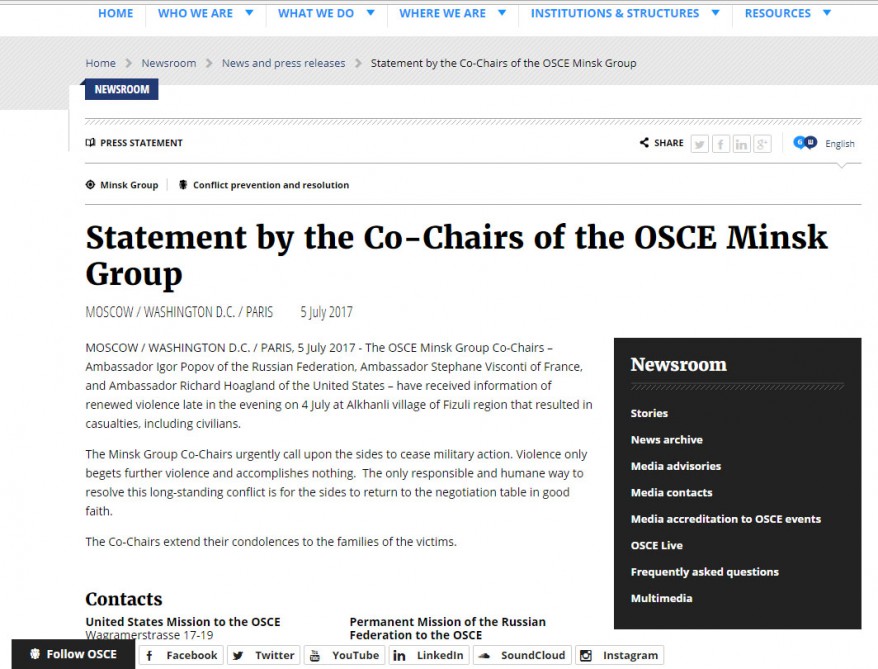Click the Twitter bird icon in footer bar
Viewport: 878px width, 669px height.
pos(238,656)
